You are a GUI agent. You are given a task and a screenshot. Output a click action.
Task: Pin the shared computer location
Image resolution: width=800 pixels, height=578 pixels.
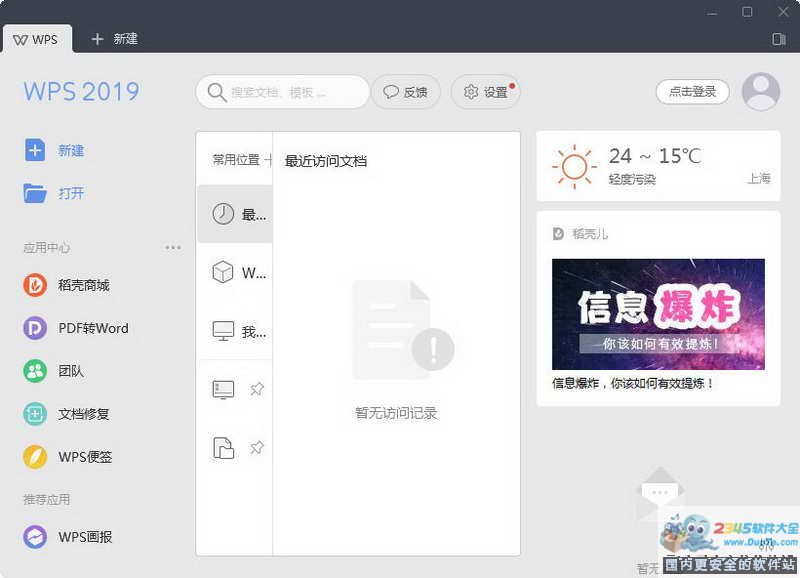tap(257, 390)
